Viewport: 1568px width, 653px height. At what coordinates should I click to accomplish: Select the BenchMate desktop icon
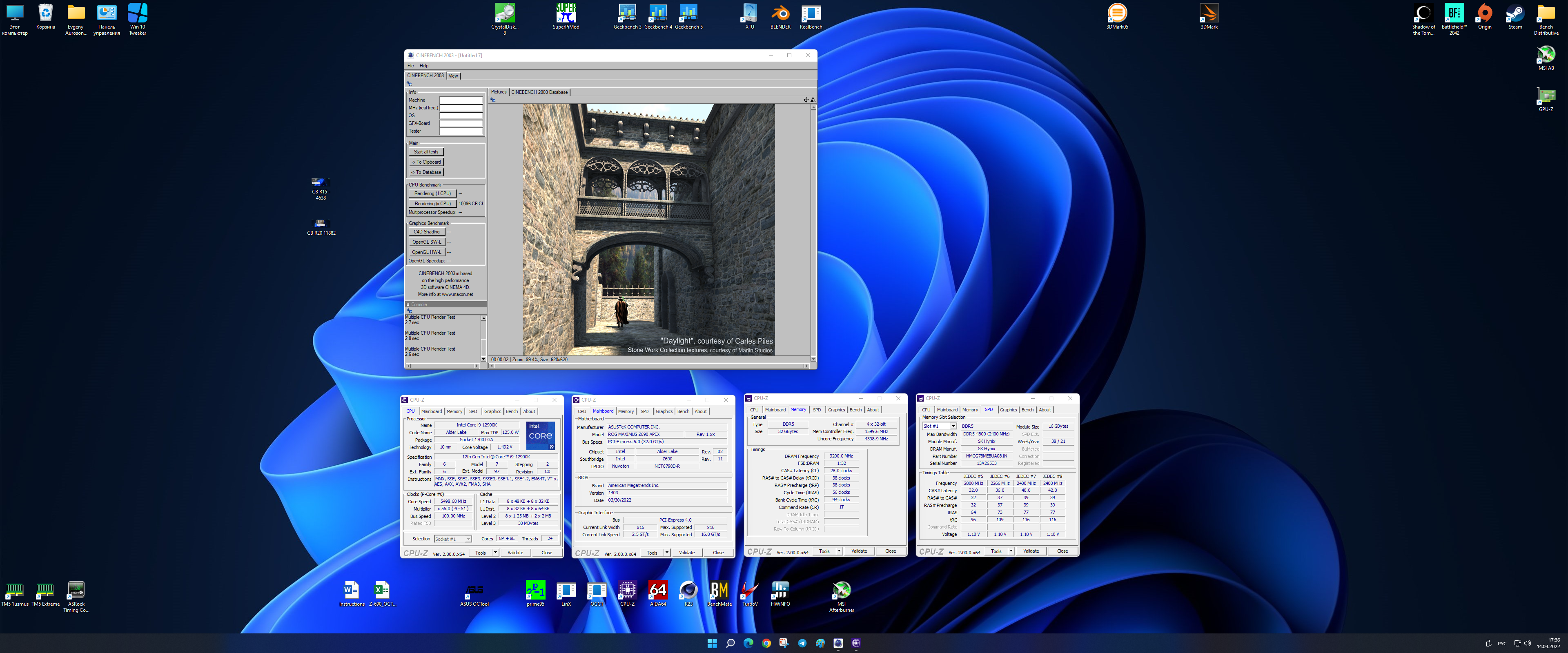pyautogui.click(x=719, y=593)
